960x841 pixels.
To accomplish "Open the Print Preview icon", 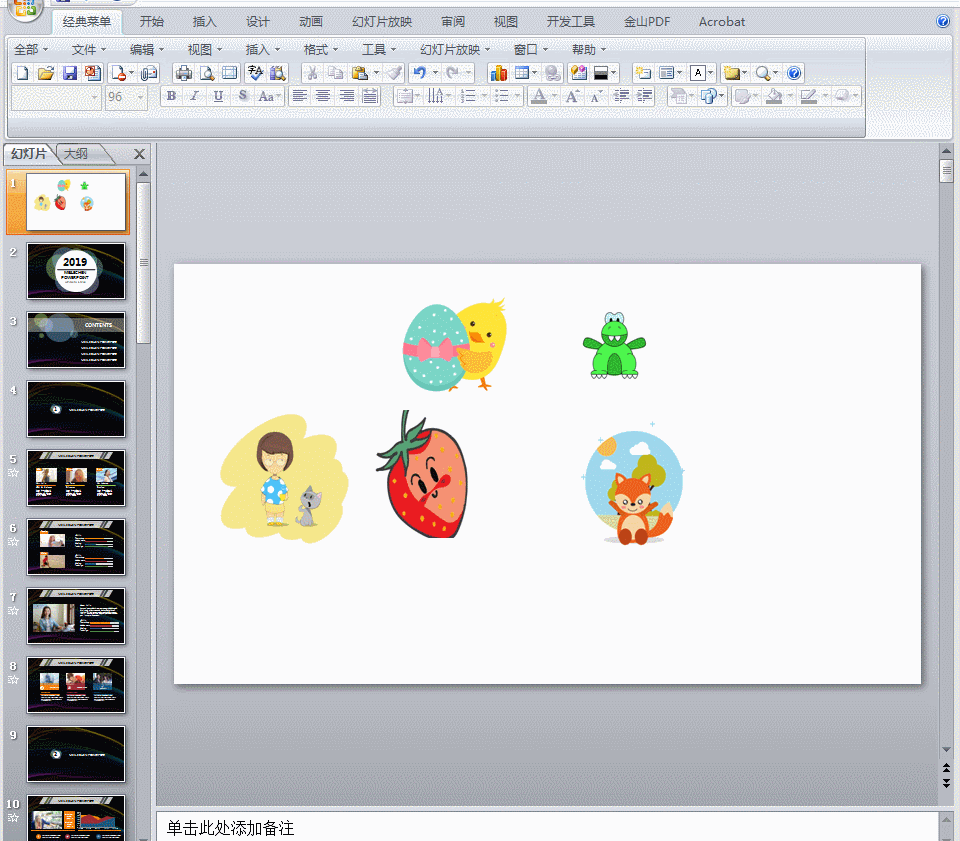I will click(x=206, y=72).
